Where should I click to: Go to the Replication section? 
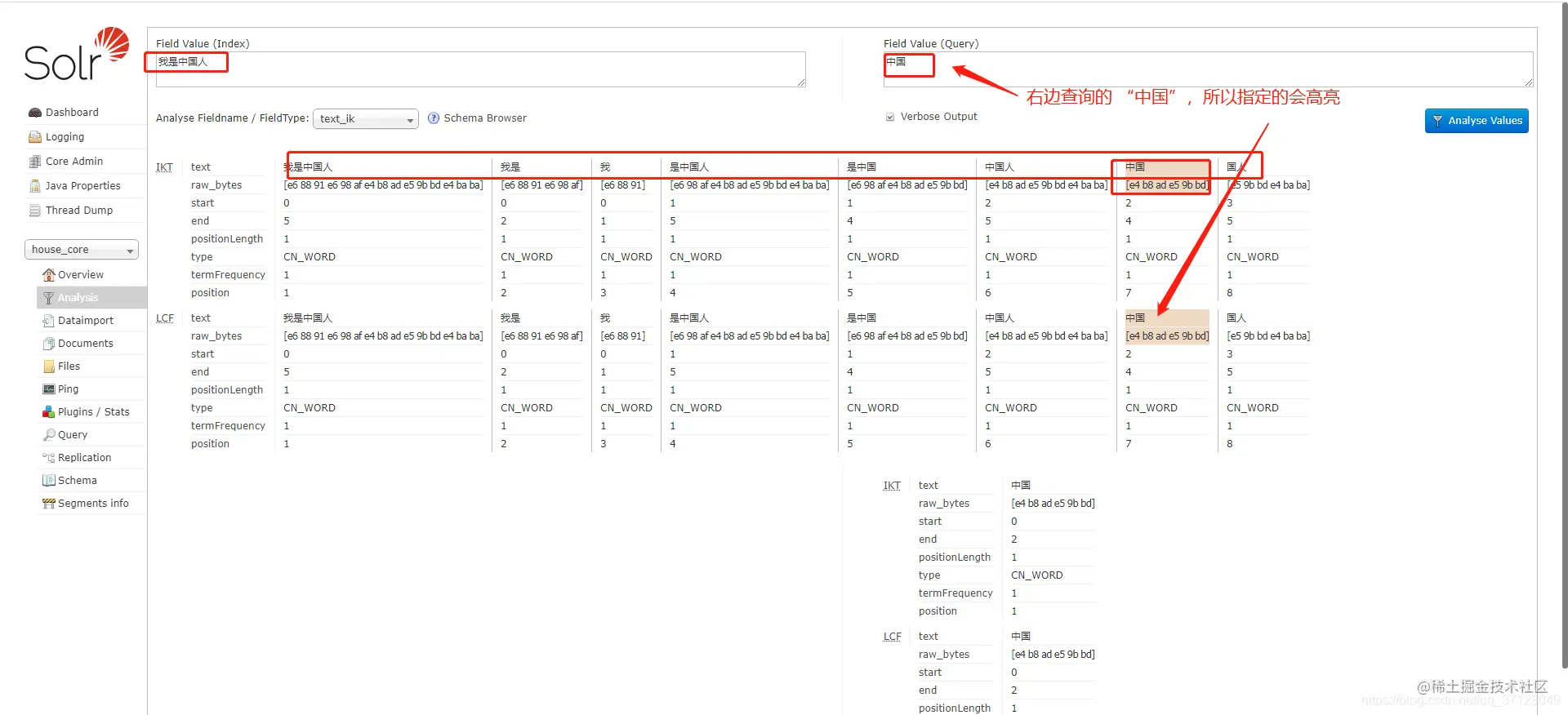tap(84, 458)
